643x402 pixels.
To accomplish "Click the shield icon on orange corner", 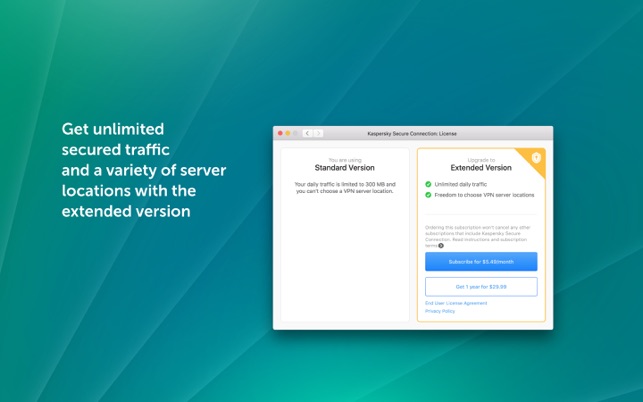I will (x=536, y=158).
